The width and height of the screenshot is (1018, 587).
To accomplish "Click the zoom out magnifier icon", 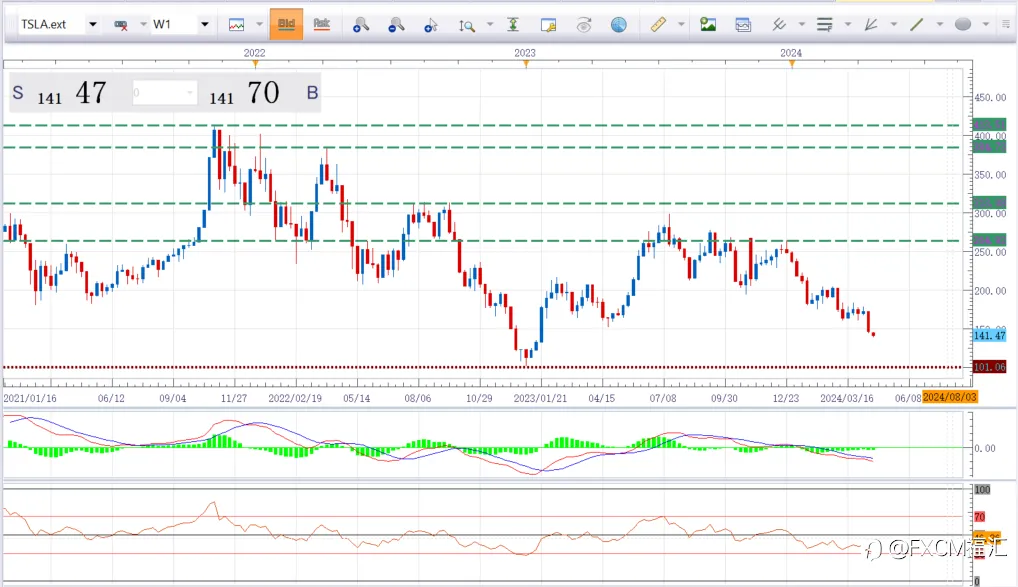I will coord(396,25).
